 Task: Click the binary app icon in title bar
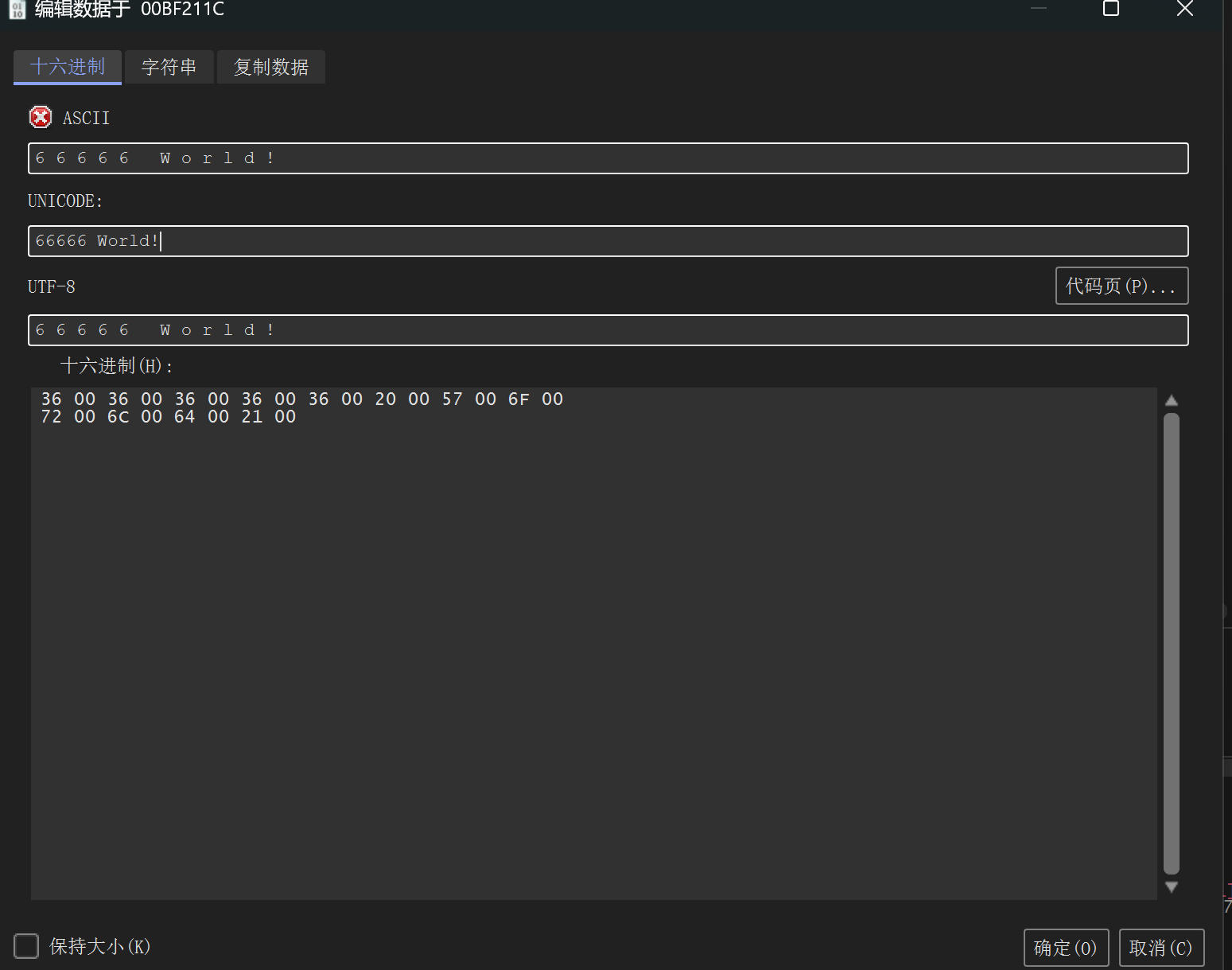tap(17, 10)
